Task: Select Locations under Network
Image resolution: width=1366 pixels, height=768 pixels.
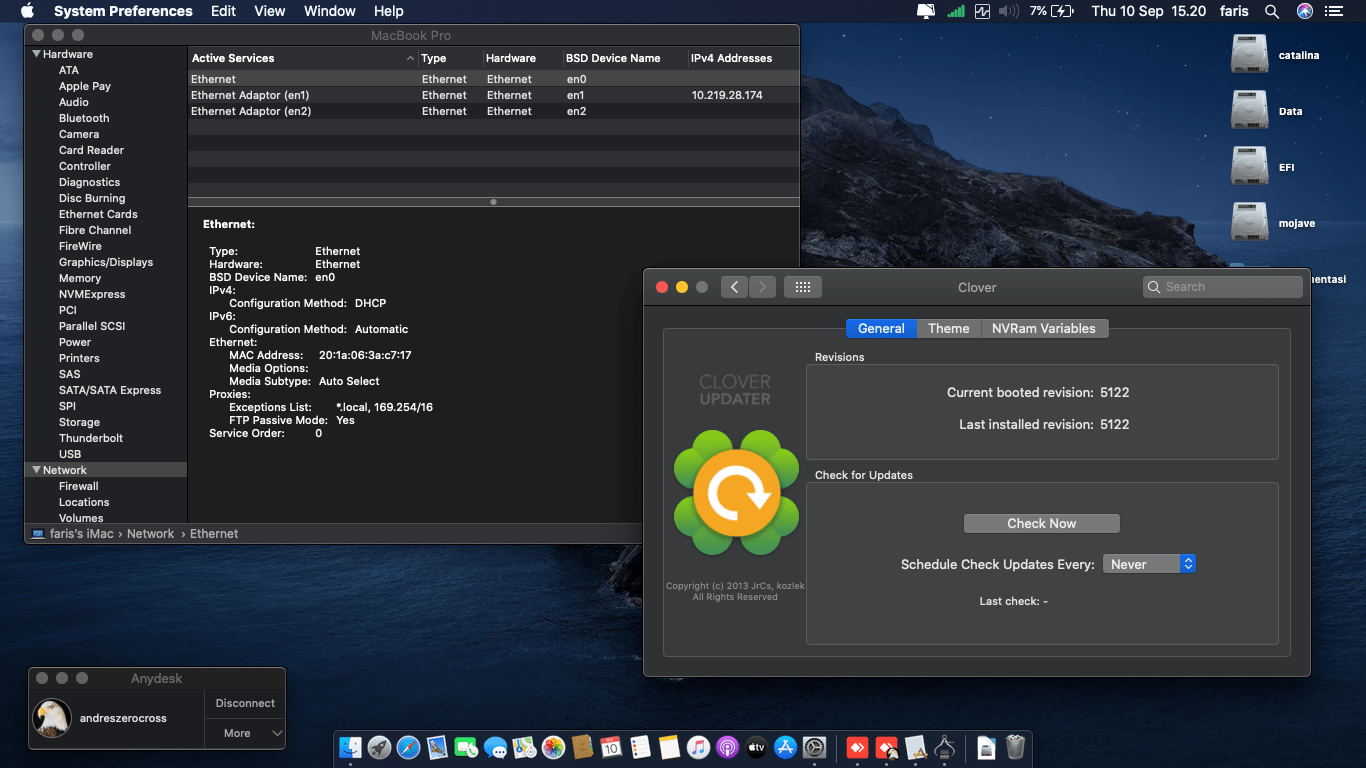Action: (x=84, y=502)
